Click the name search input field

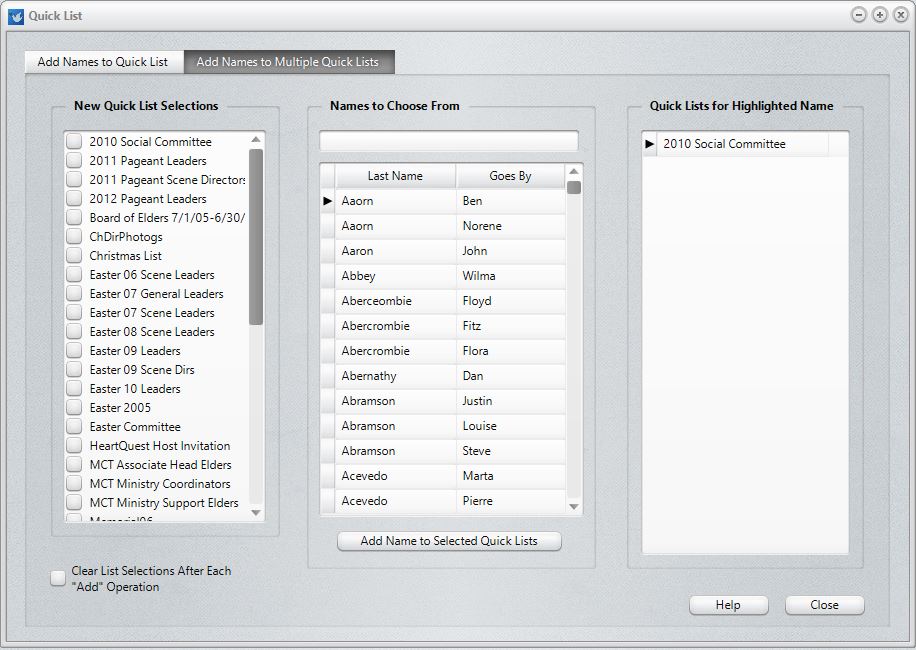449,141
